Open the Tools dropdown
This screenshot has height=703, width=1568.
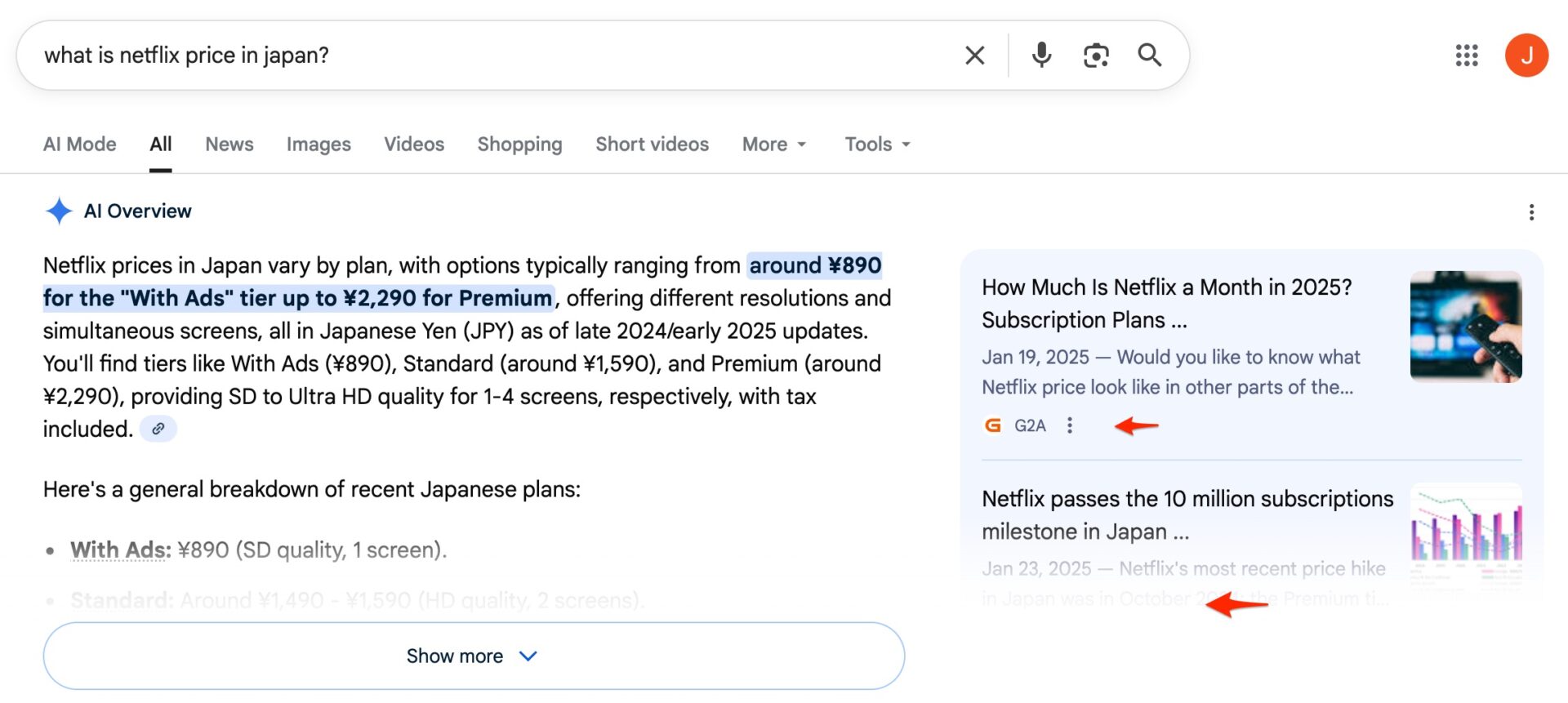click(x=878, y=145)
